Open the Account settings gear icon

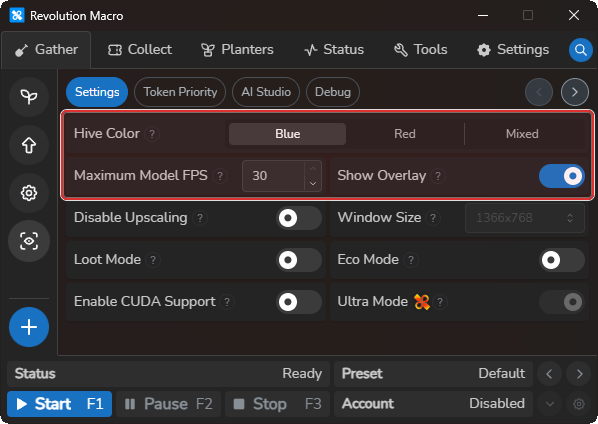point(579,404)
